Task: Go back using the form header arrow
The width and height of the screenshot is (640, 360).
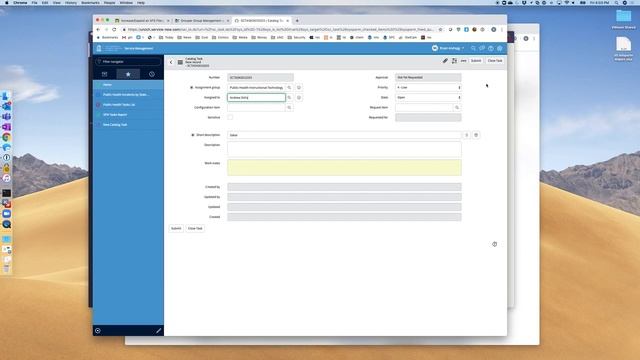Action: (171, 62)
